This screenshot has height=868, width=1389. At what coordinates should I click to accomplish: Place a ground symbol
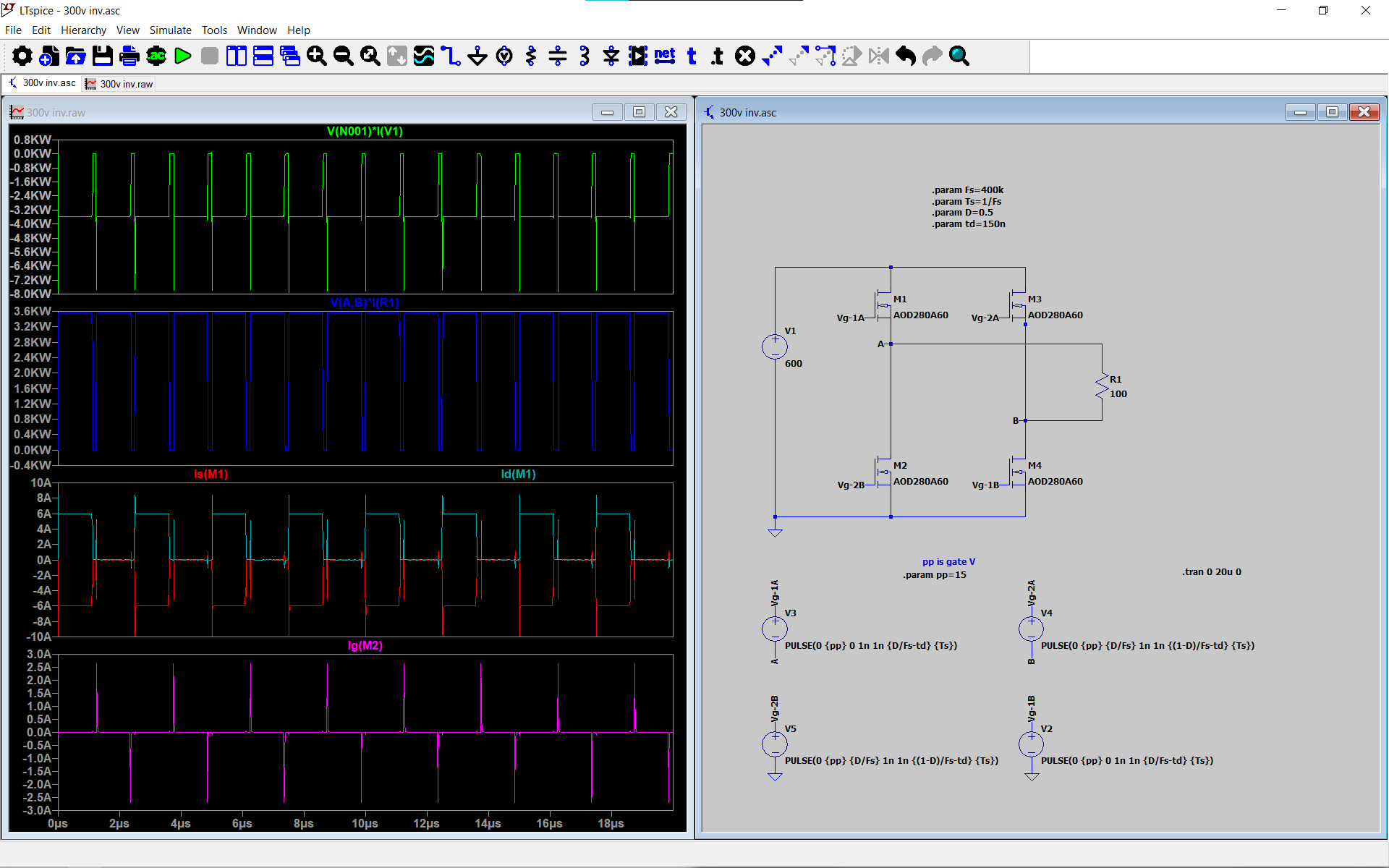pyautogui.click(x=477, y=56)
